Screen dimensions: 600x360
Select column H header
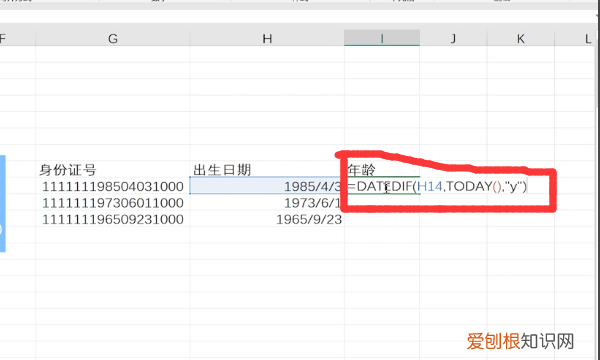click(267, 38)
